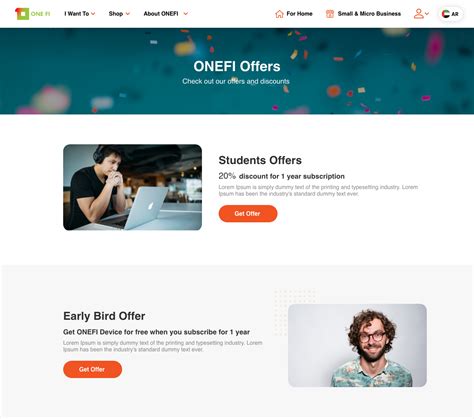Click the shop icon beside Small & Micro Business
The width and height of the screenshot is (474, 419).
click(330, 14)
